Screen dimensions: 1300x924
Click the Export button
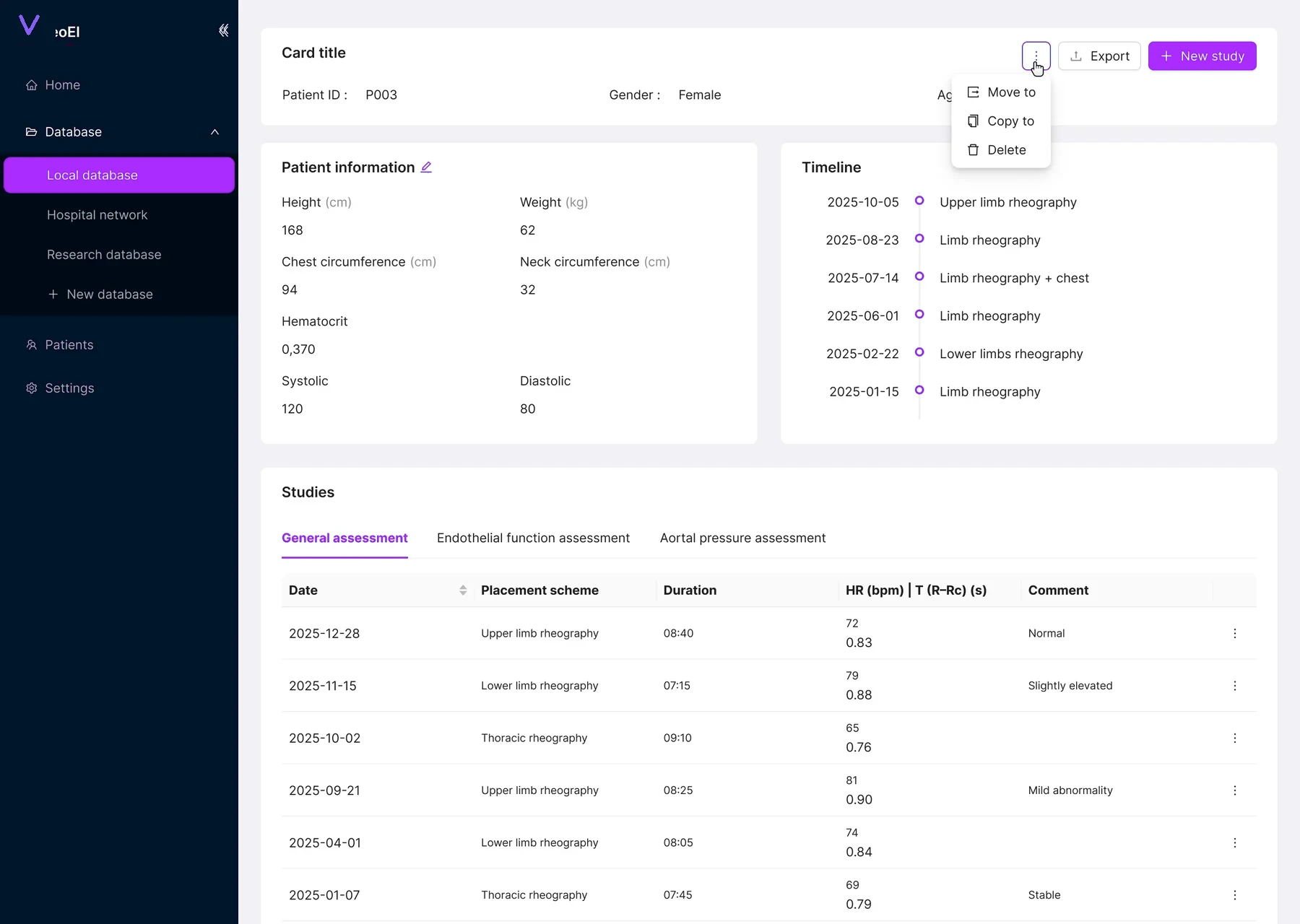1099,56
